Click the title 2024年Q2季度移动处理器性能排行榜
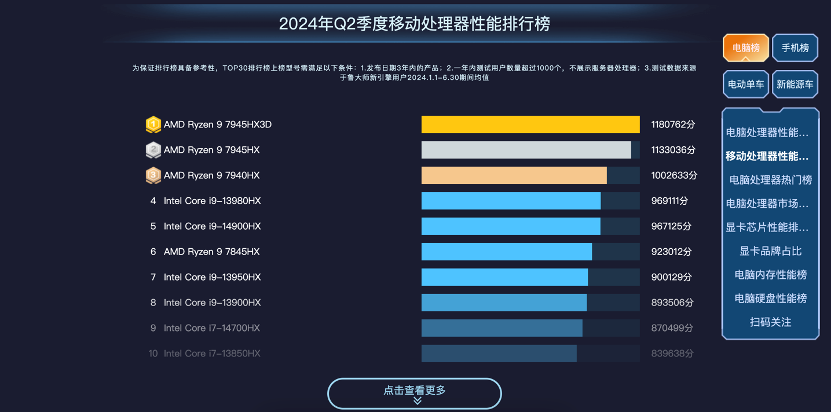 pos(414,24)
